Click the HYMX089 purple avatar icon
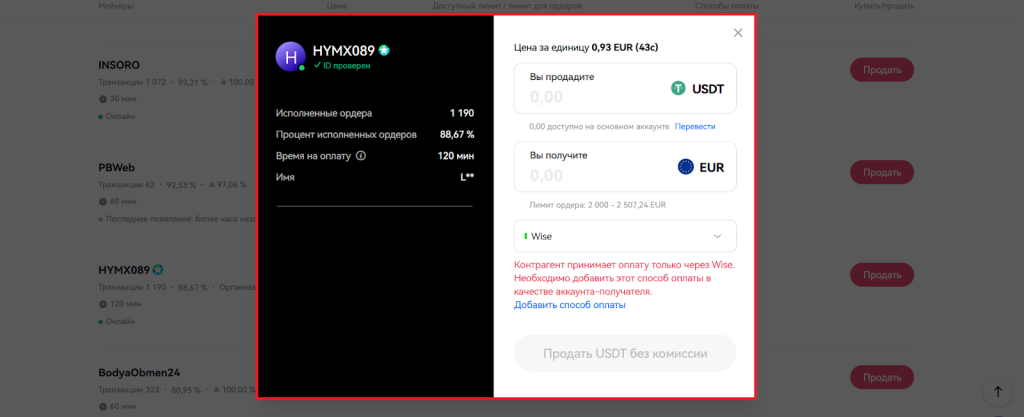 (x=290, y=57)
